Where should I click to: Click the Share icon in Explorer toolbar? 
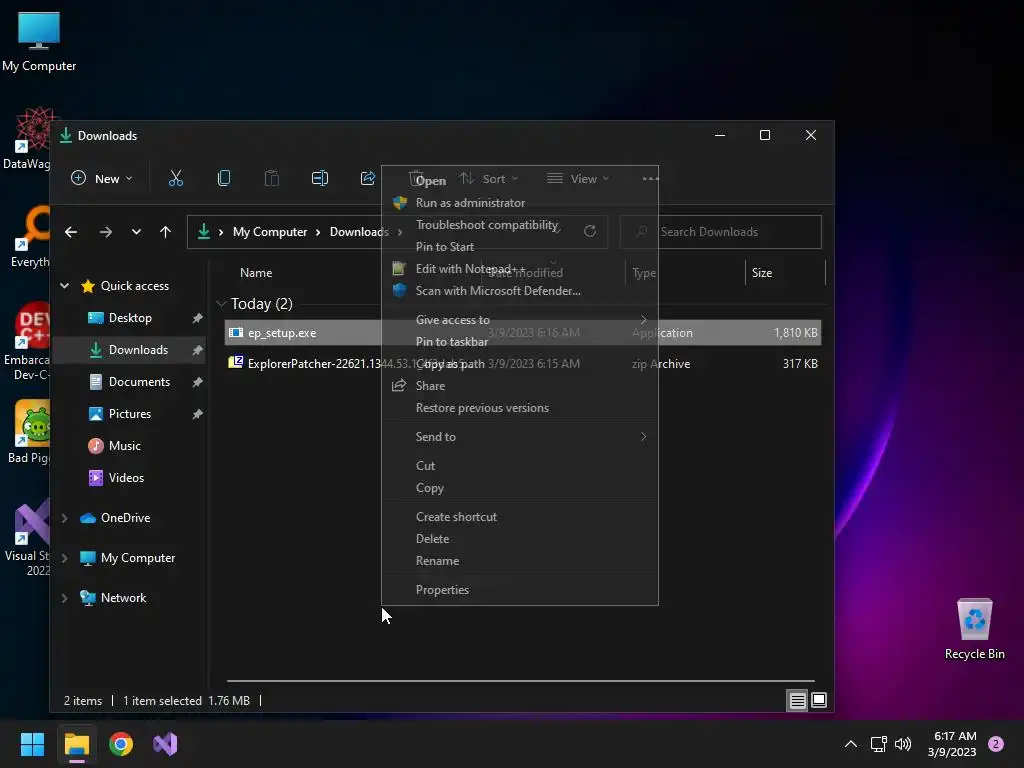[x=368, y=178]
